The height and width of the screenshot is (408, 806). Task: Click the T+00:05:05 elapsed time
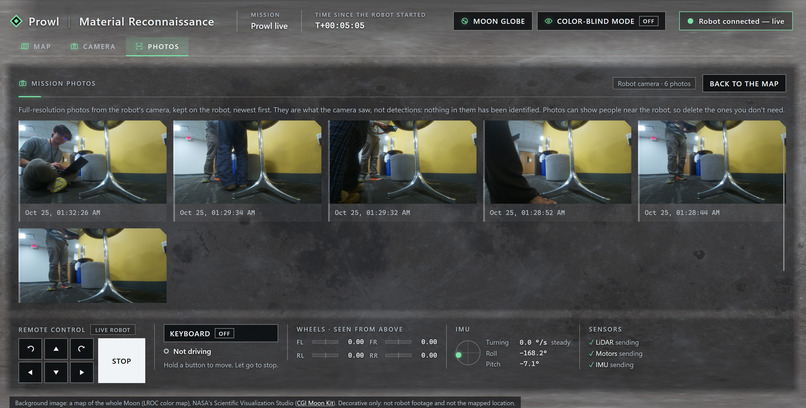(x=340, y=25)
